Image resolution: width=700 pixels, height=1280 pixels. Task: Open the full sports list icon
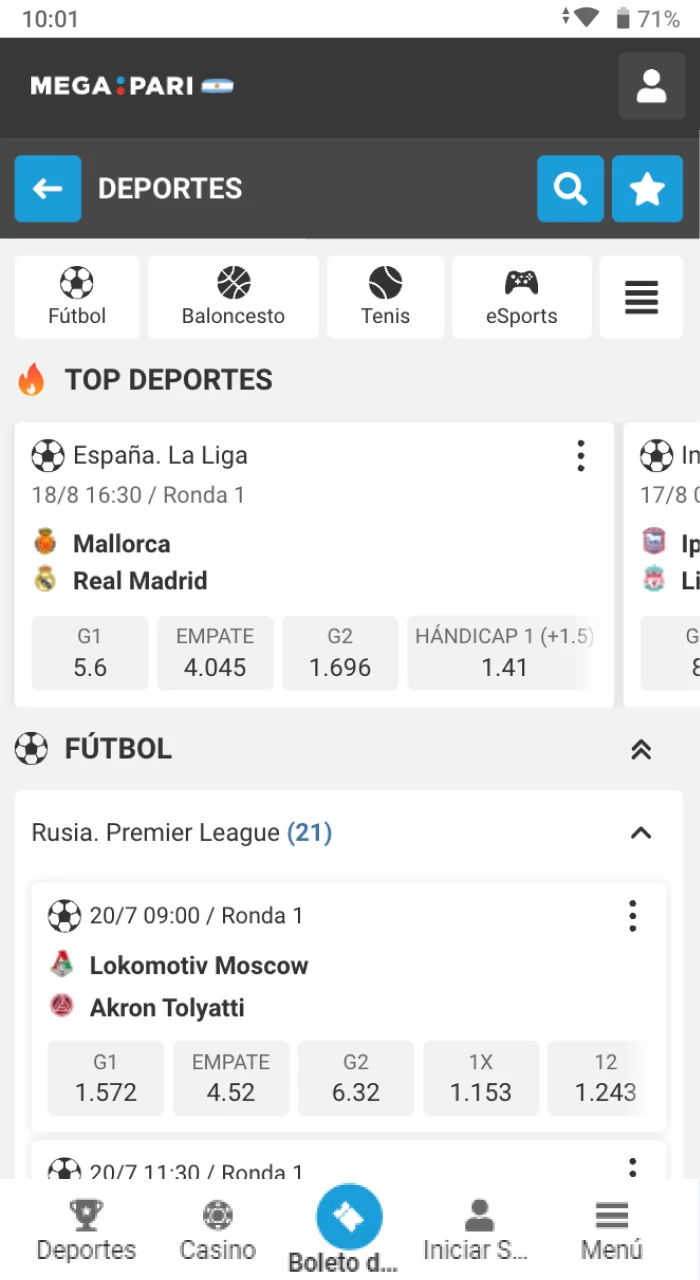(641, 296)
